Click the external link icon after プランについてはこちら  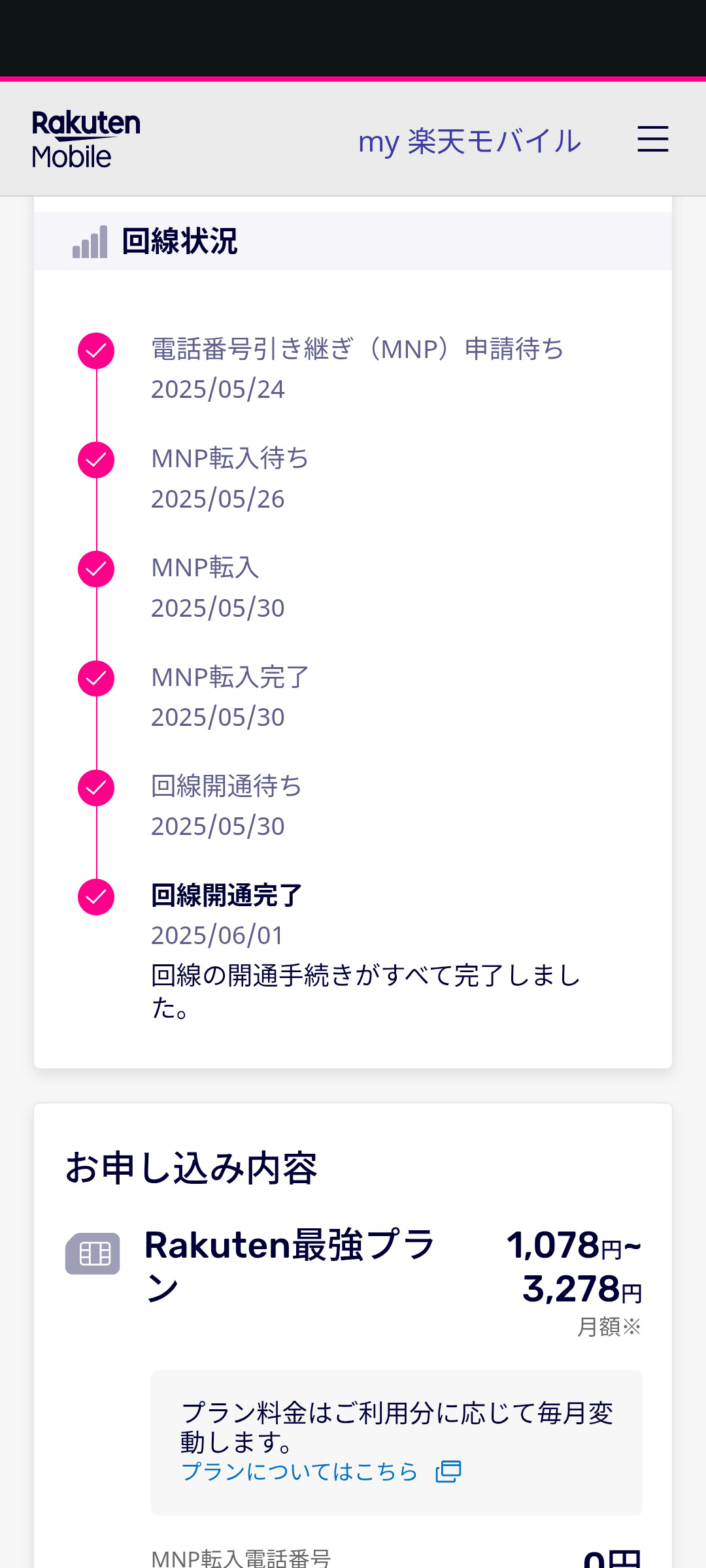coord(448,1471)
